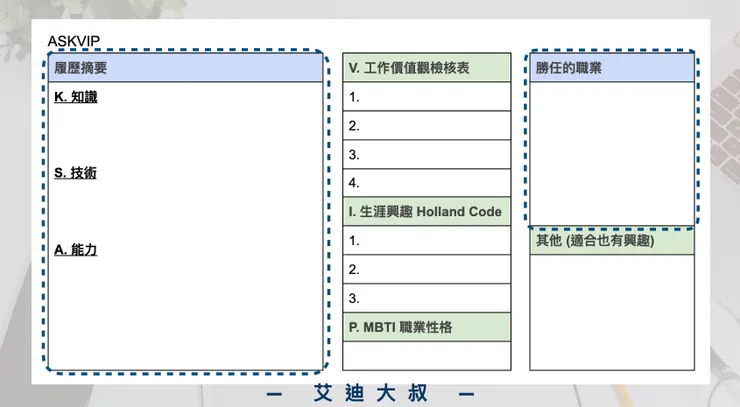Click the 艾迪大叔 footer text
Screen dimensions: 740x407
coord(370,393)
